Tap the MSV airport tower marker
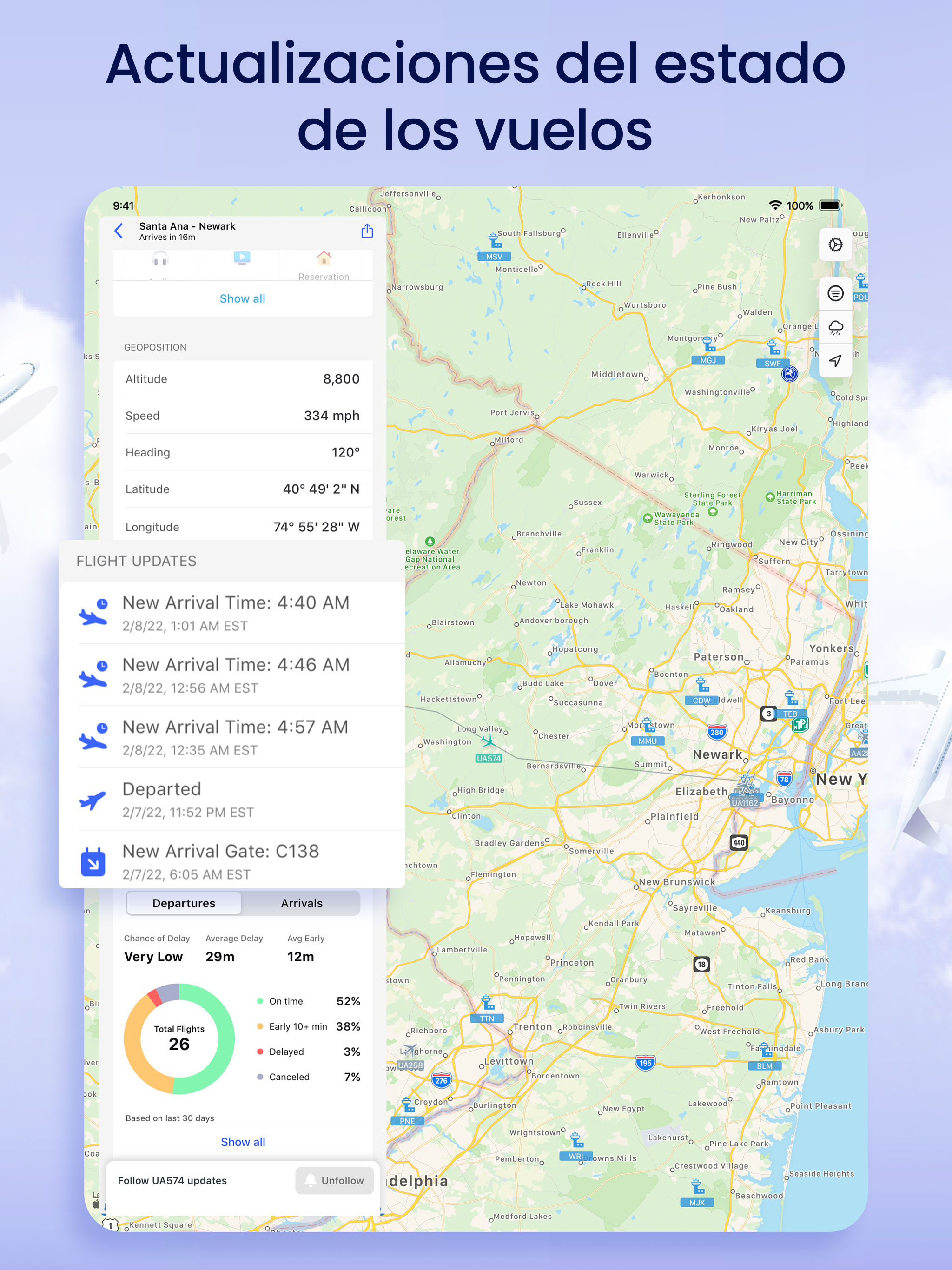This screenshot has width=952, height=1270. point(494,240)
